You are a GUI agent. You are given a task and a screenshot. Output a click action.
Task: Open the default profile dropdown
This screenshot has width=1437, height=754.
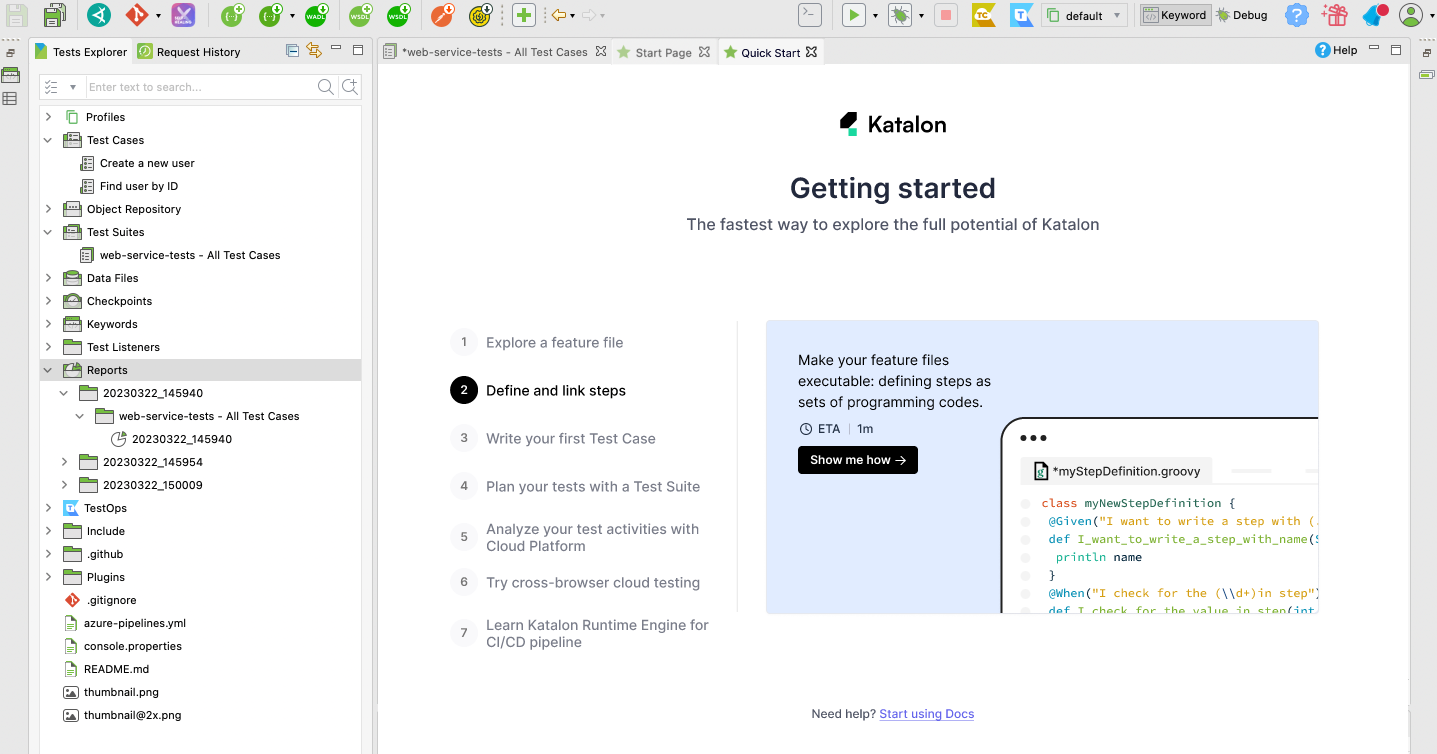[1084, 15]
